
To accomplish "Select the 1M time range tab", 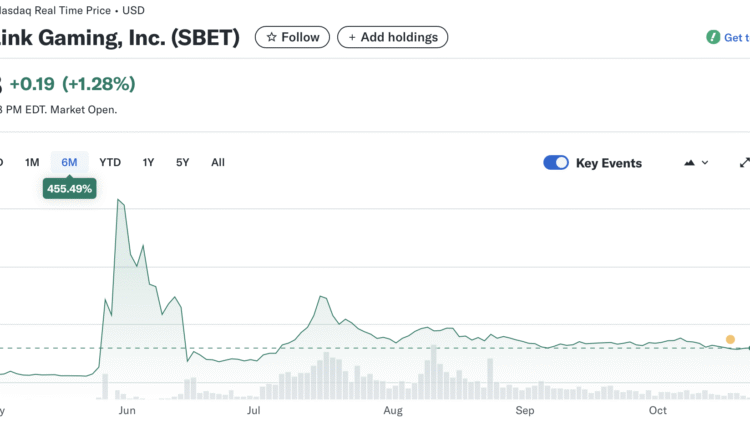I will (32, 162).
